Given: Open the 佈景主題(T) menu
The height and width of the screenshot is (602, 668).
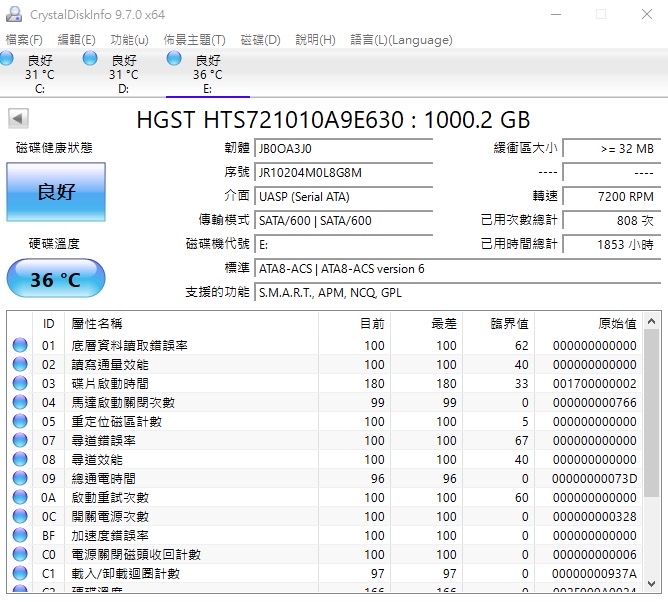Looking at the screenshot, I should (194, 40).
